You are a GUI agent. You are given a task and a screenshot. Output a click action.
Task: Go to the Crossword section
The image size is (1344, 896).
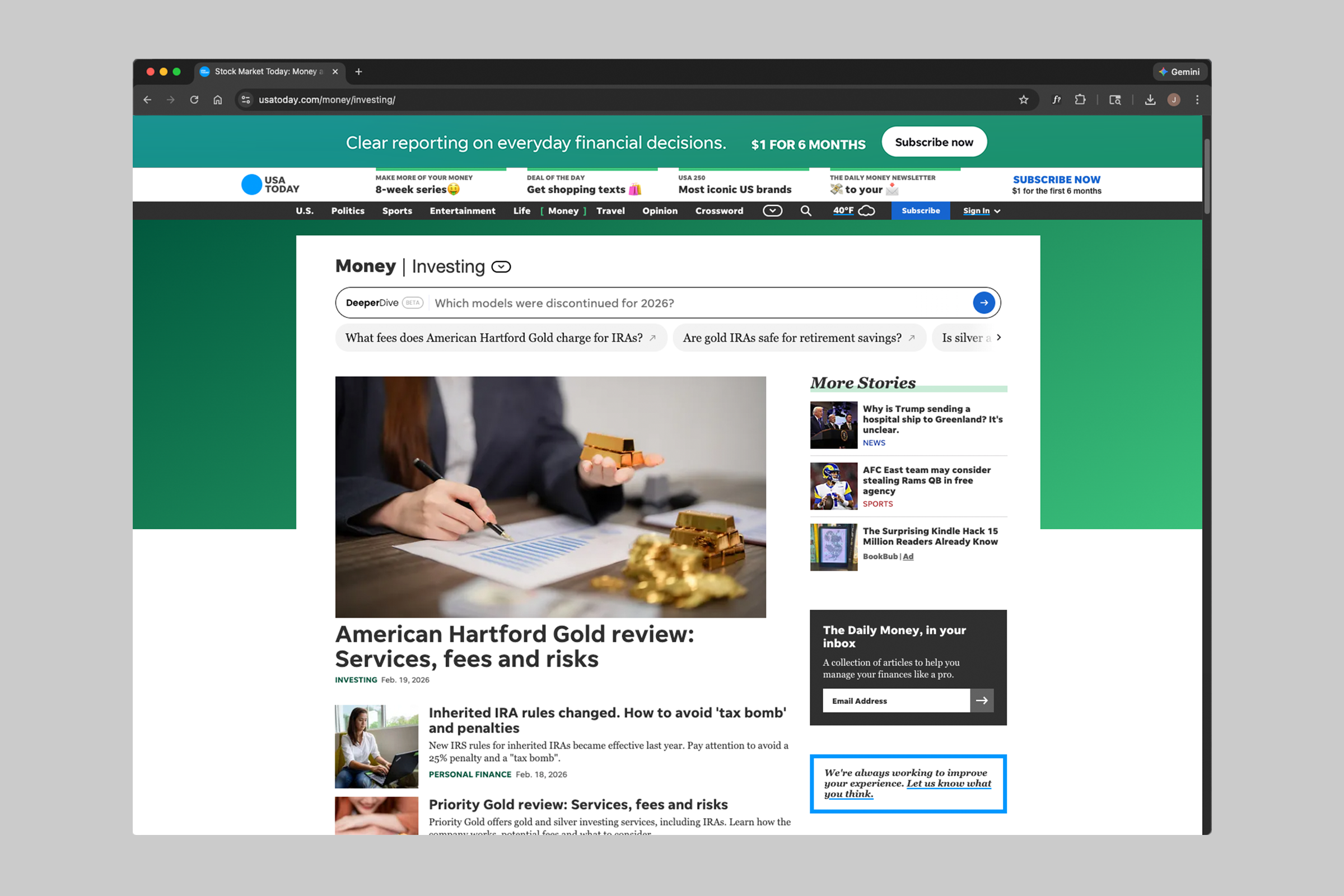pos(719,211)
